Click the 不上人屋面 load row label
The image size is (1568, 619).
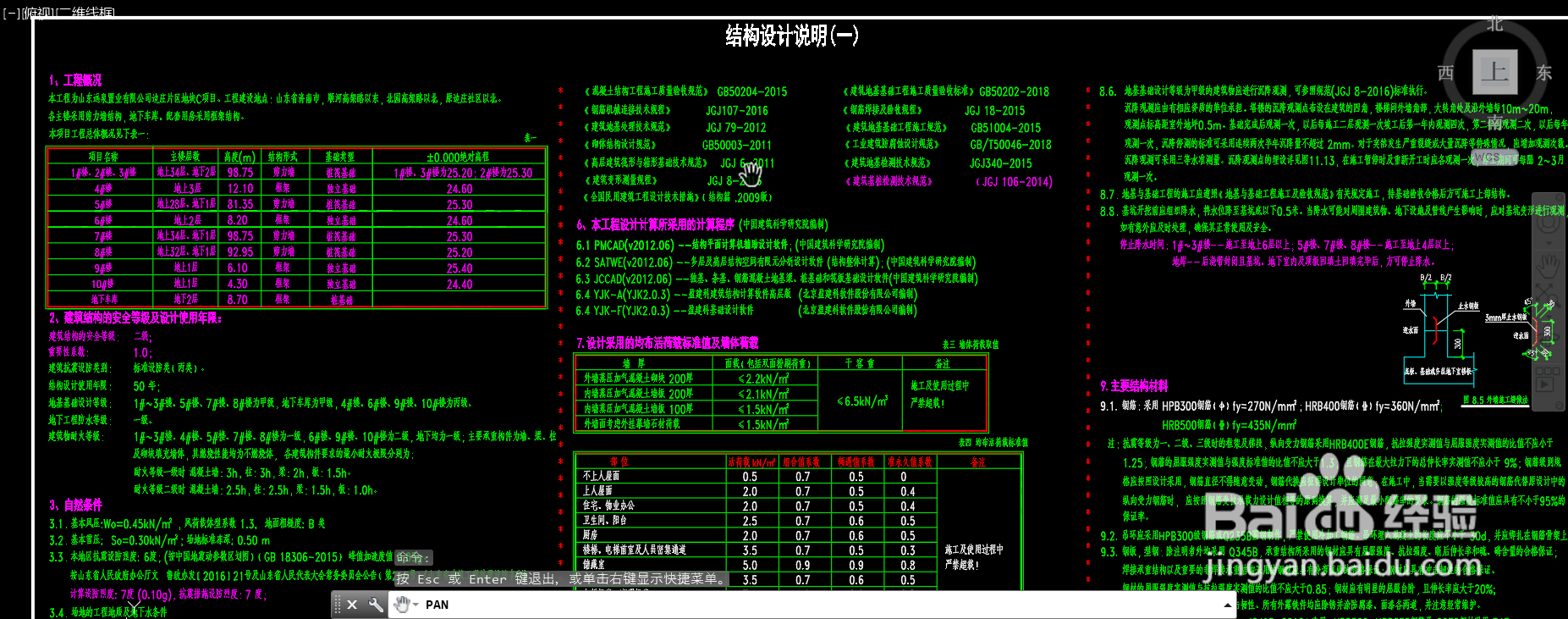[601, 476]
